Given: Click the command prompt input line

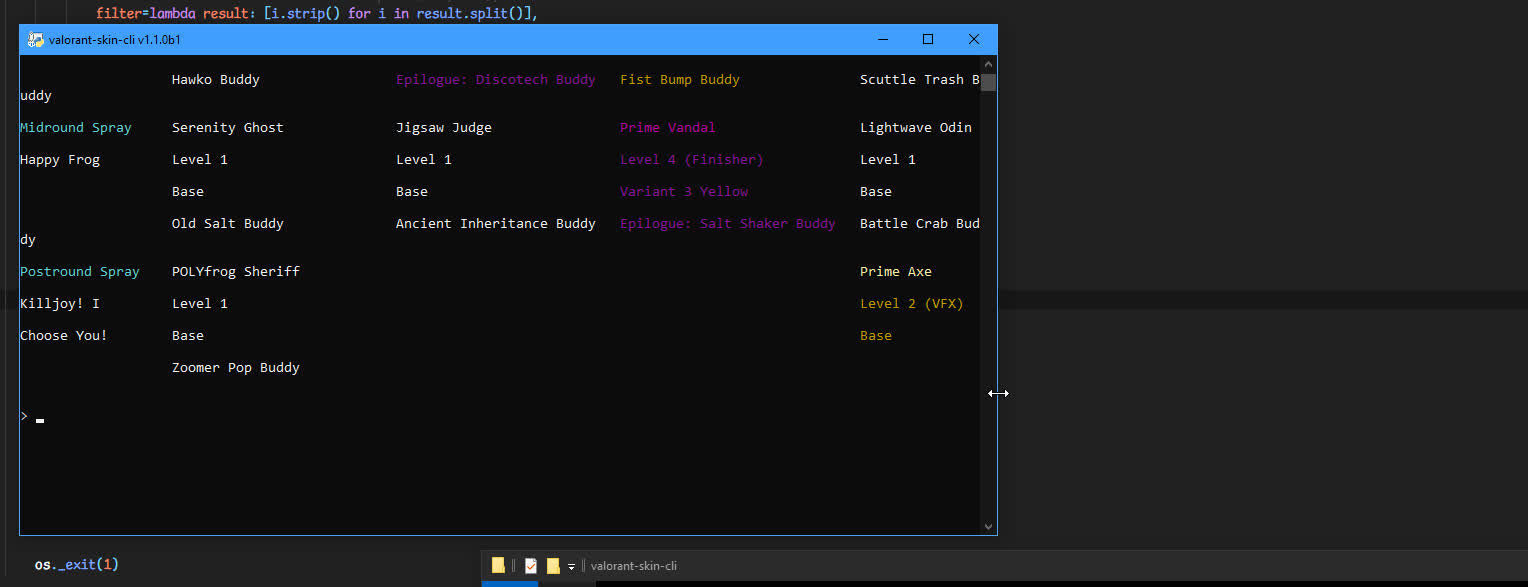Looking at the screenshot, I should pyautogui.click(x=500, y=416).
